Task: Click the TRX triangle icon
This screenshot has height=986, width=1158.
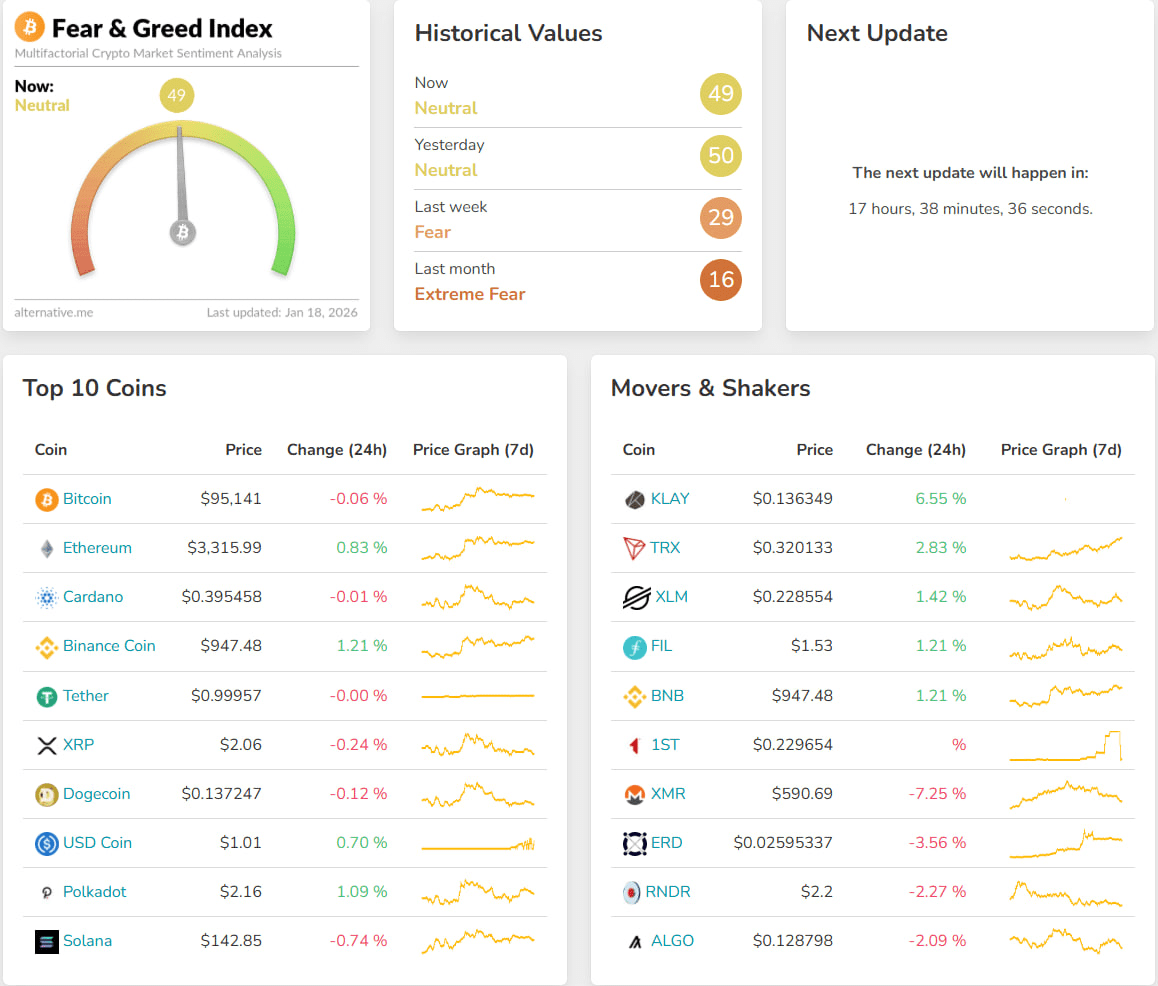Action: 634,548
